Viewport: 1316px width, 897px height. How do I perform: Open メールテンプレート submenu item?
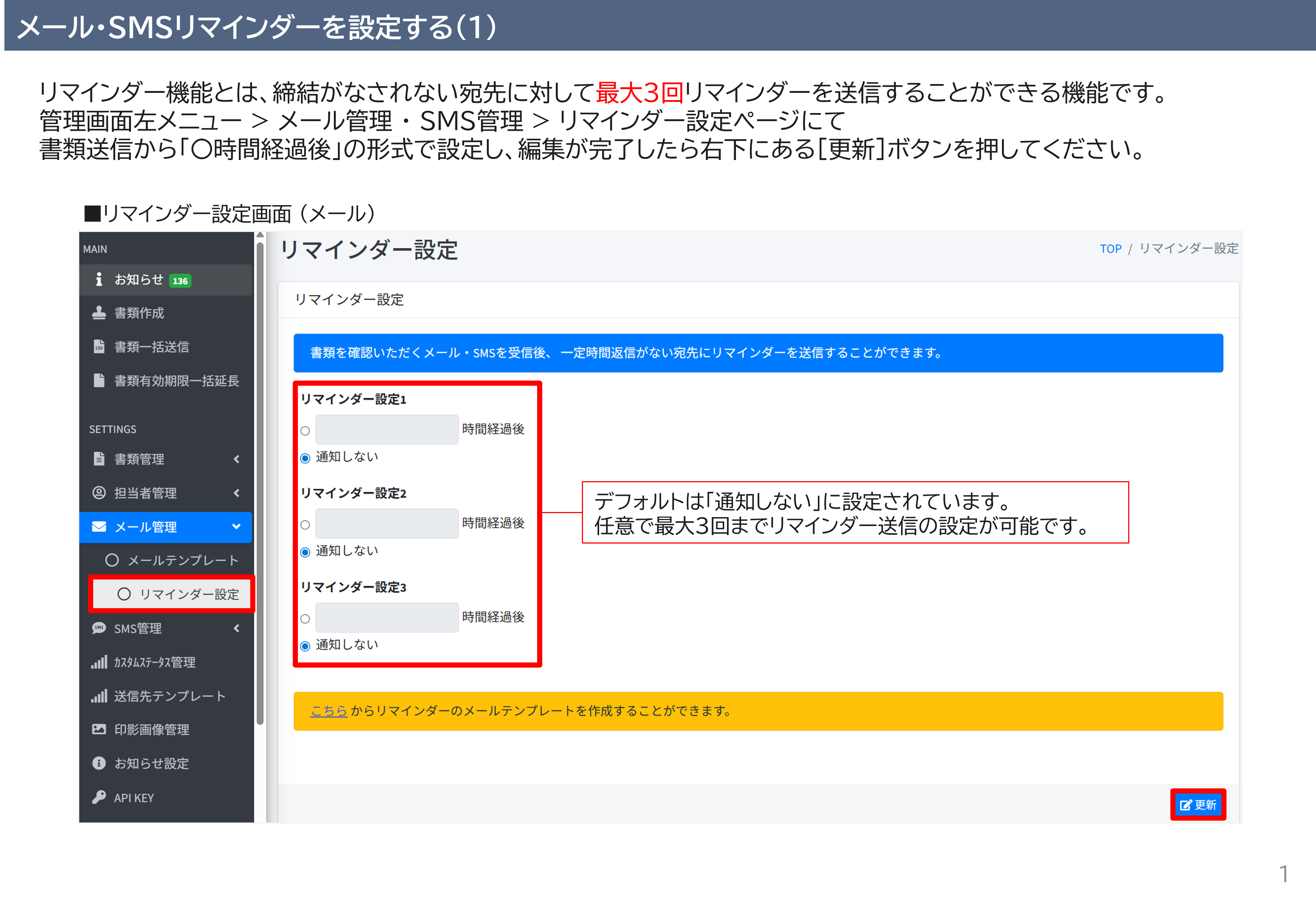[182, 560]
